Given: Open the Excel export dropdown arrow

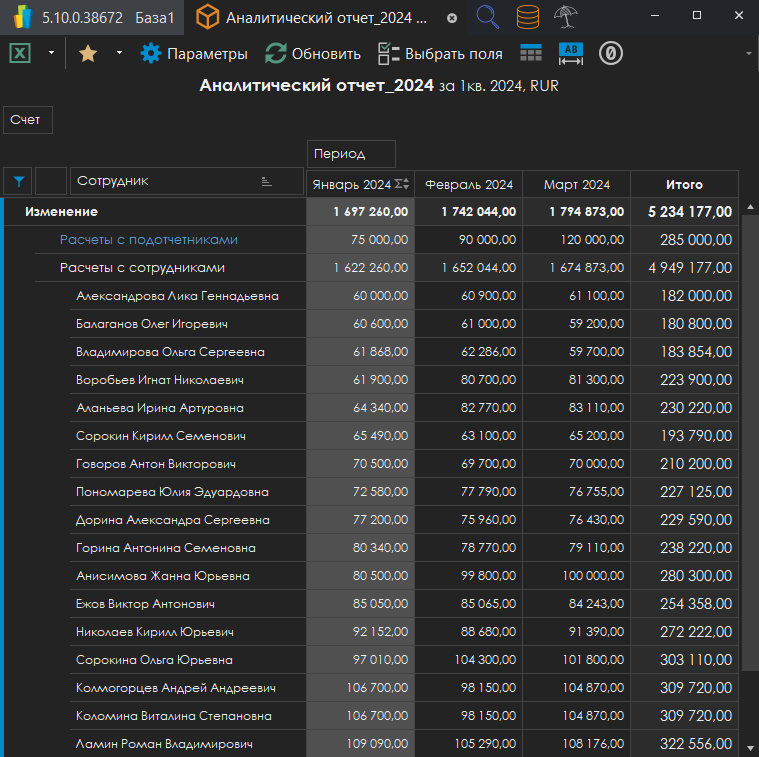Looking at the screenshot, I should pyautogui.click(x=51, y=54).
